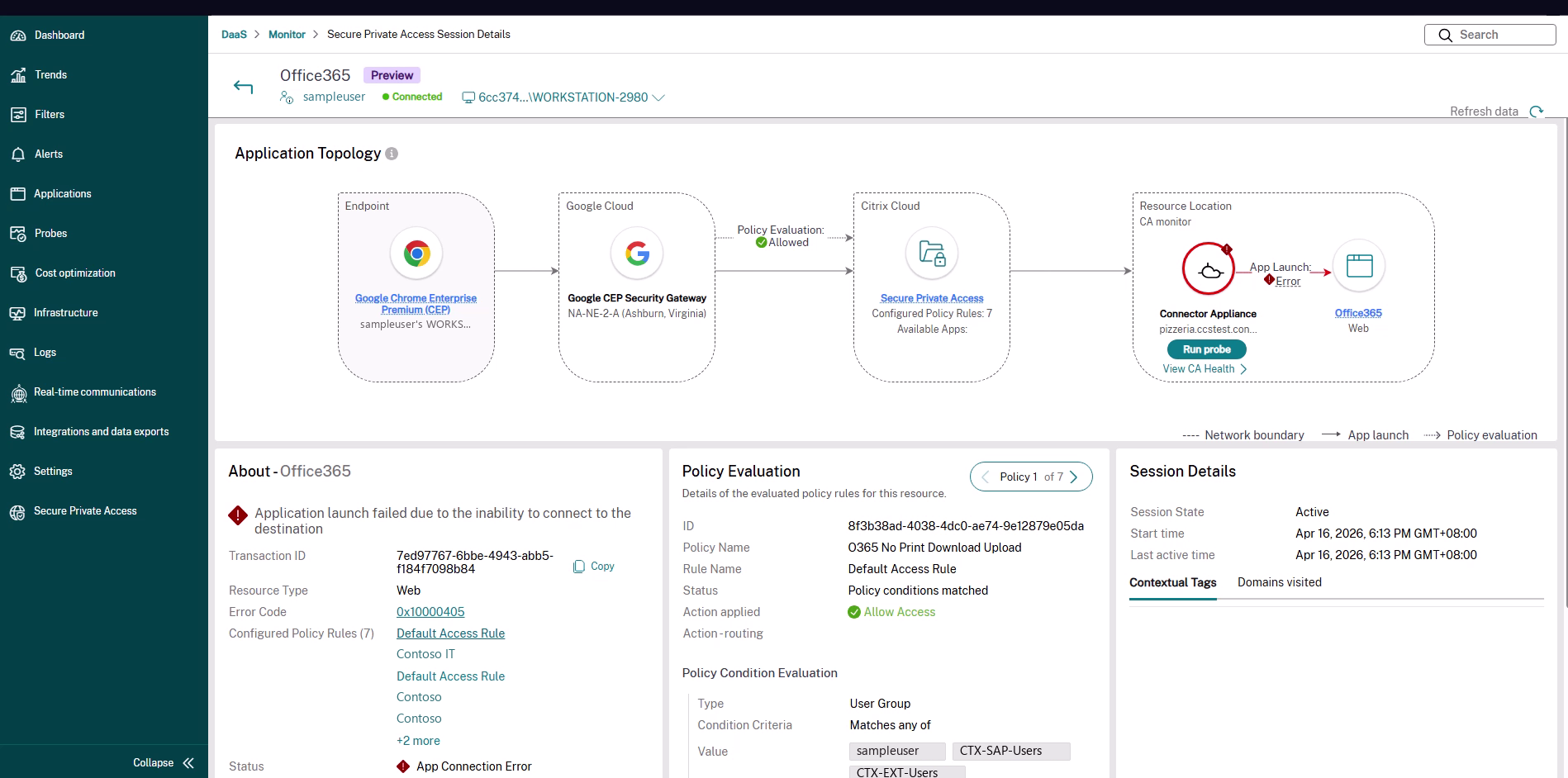The image size is (1568, 778).
Task: Click the Contoso IT policy rule
Action: [x=425, y=654]
